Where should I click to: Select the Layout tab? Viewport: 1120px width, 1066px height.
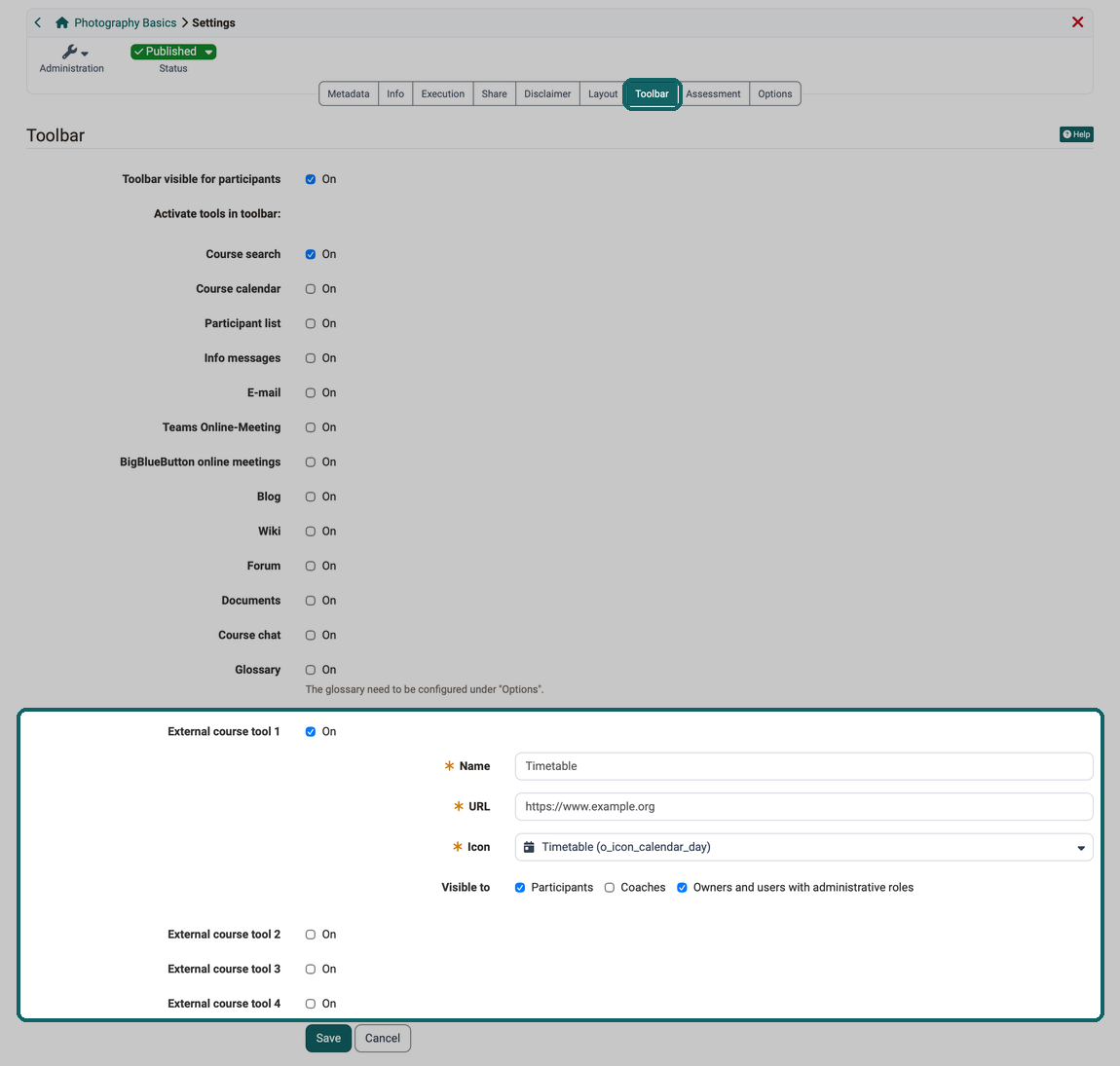[603, 93]
